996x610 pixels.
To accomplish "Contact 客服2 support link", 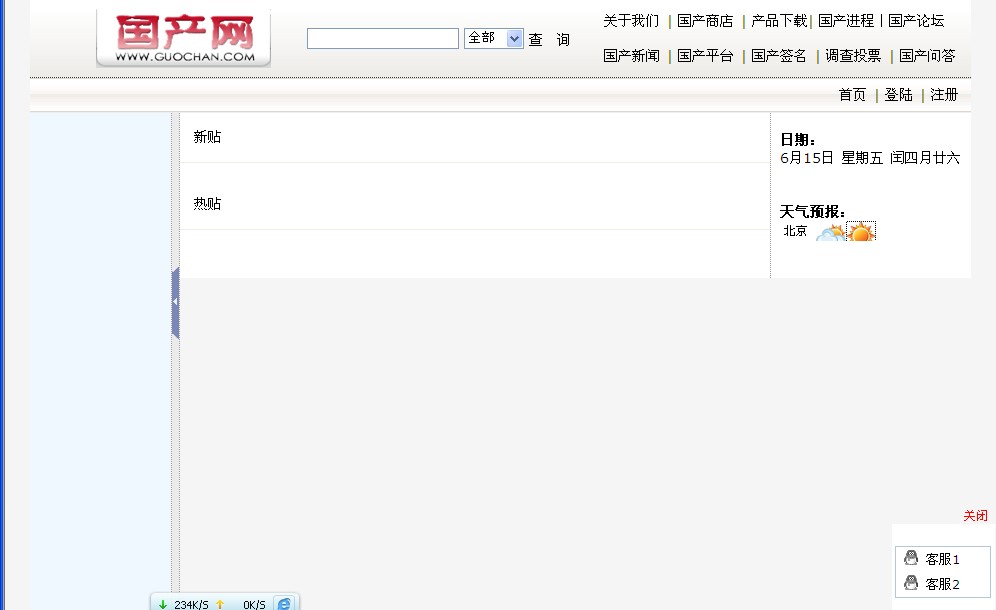I will click(943, 584).
